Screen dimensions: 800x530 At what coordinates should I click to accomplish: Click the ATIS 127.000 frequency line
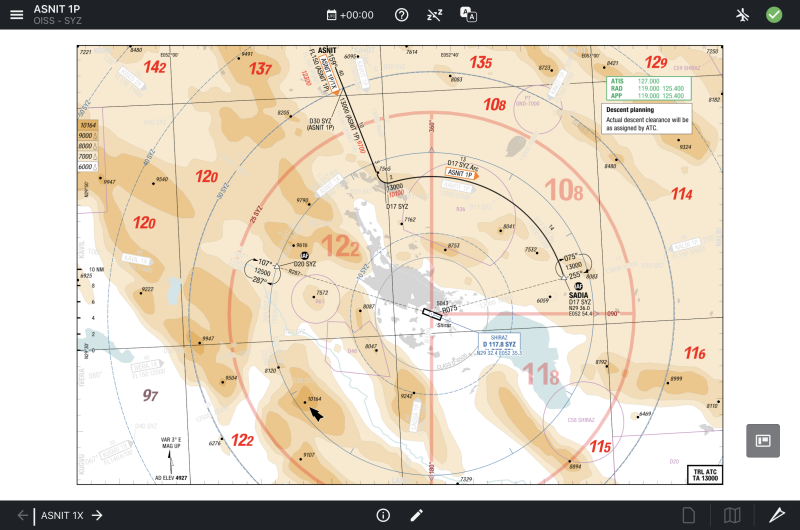click(x=635, y=81)
